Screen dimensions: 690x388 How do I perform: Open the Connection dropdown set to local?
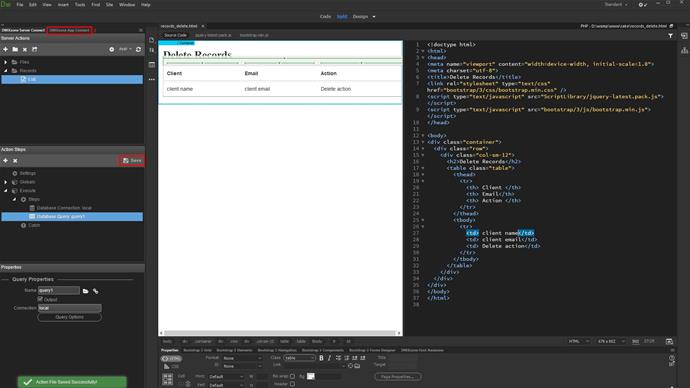tap(70, 308)
